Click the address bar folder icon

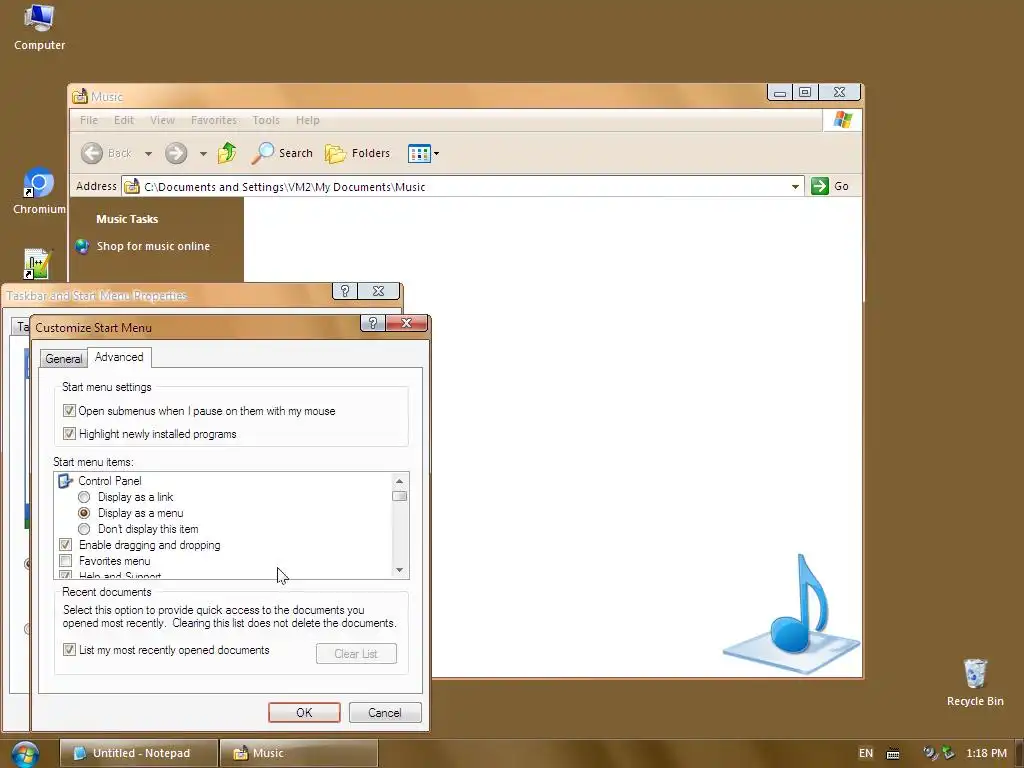click(x=132, y=187)
